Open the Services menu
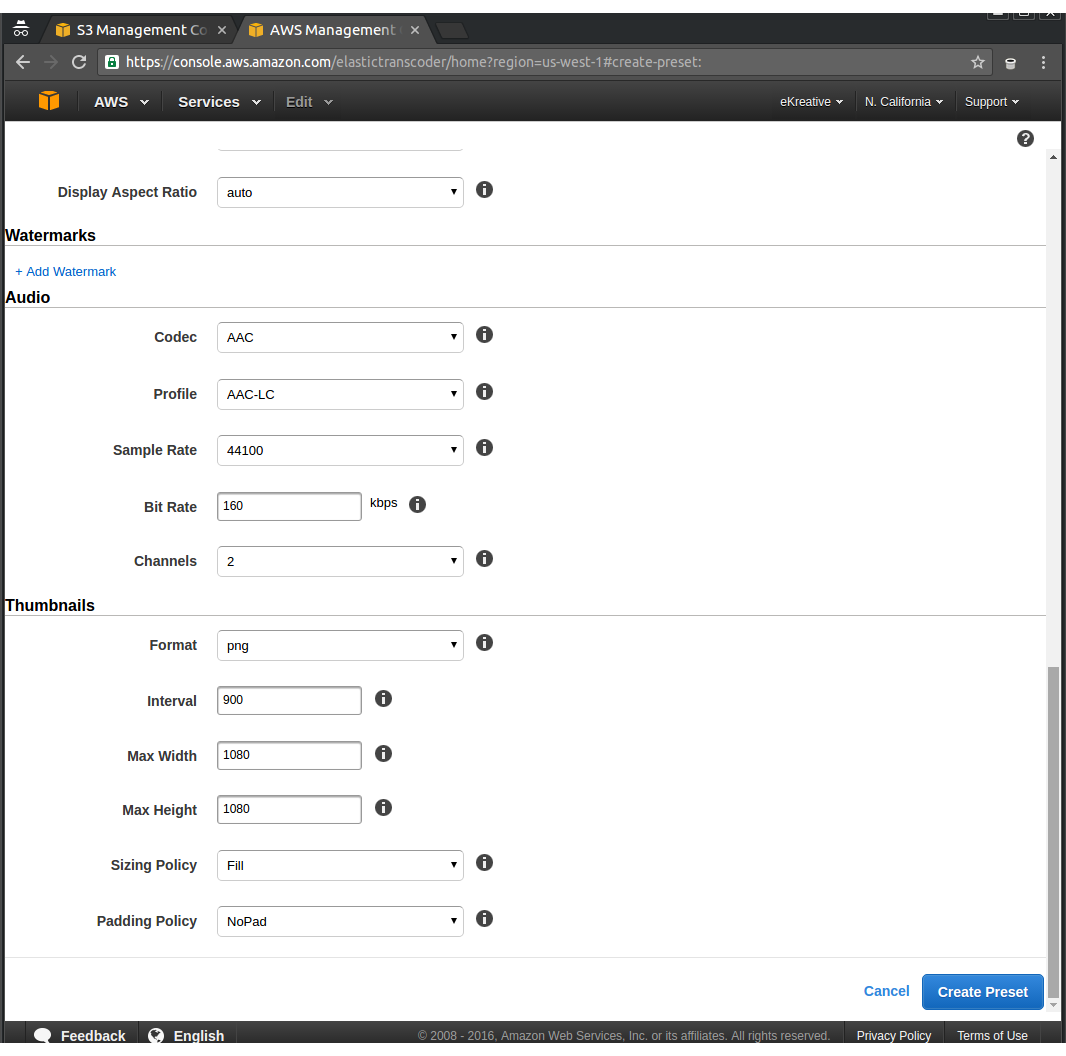 (219, 102)
